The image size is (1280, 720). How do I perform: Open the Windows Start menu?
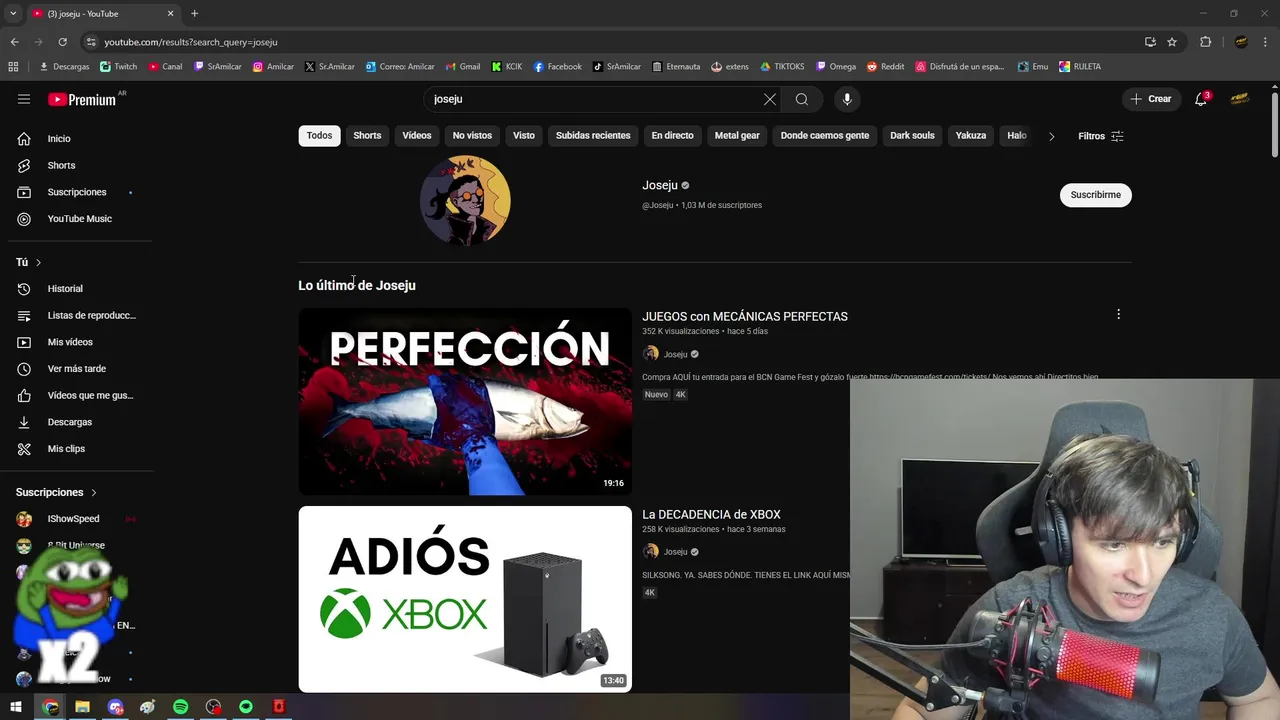point(16,707)
